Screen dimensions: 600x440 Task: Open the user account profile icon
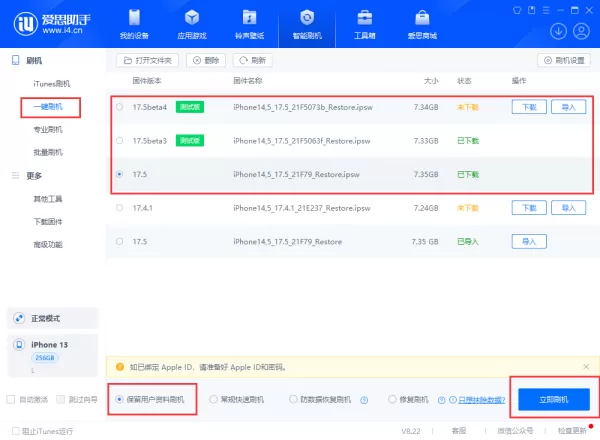point(581,31)
